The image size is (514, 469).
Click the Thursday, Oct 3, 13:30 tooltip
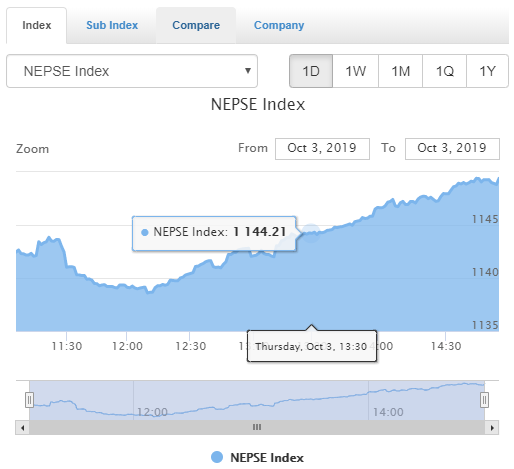click(x=312, y=346)
